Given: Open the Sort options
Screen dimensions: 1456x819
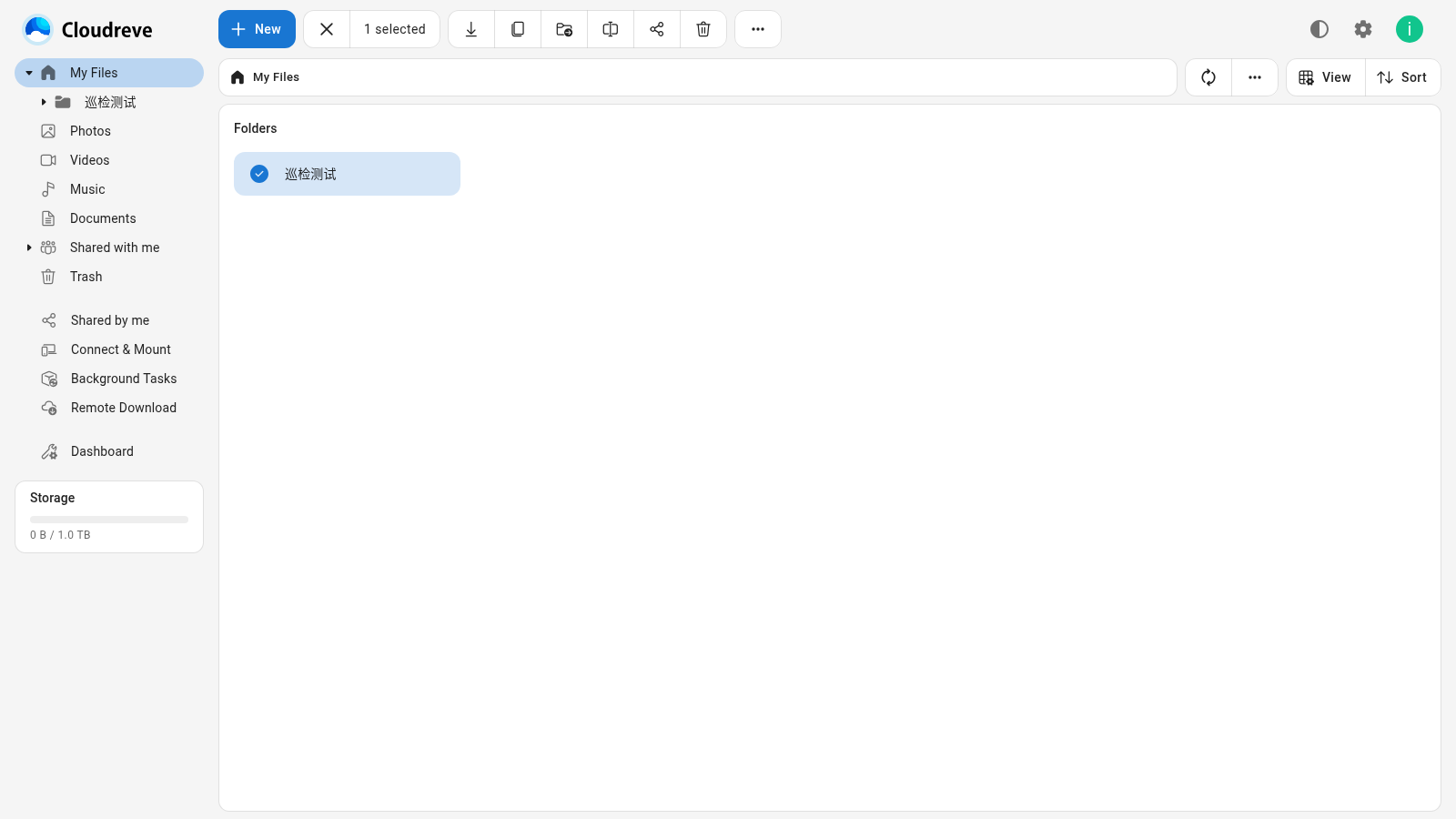Looking at the screenshot, I should 1402,77.
